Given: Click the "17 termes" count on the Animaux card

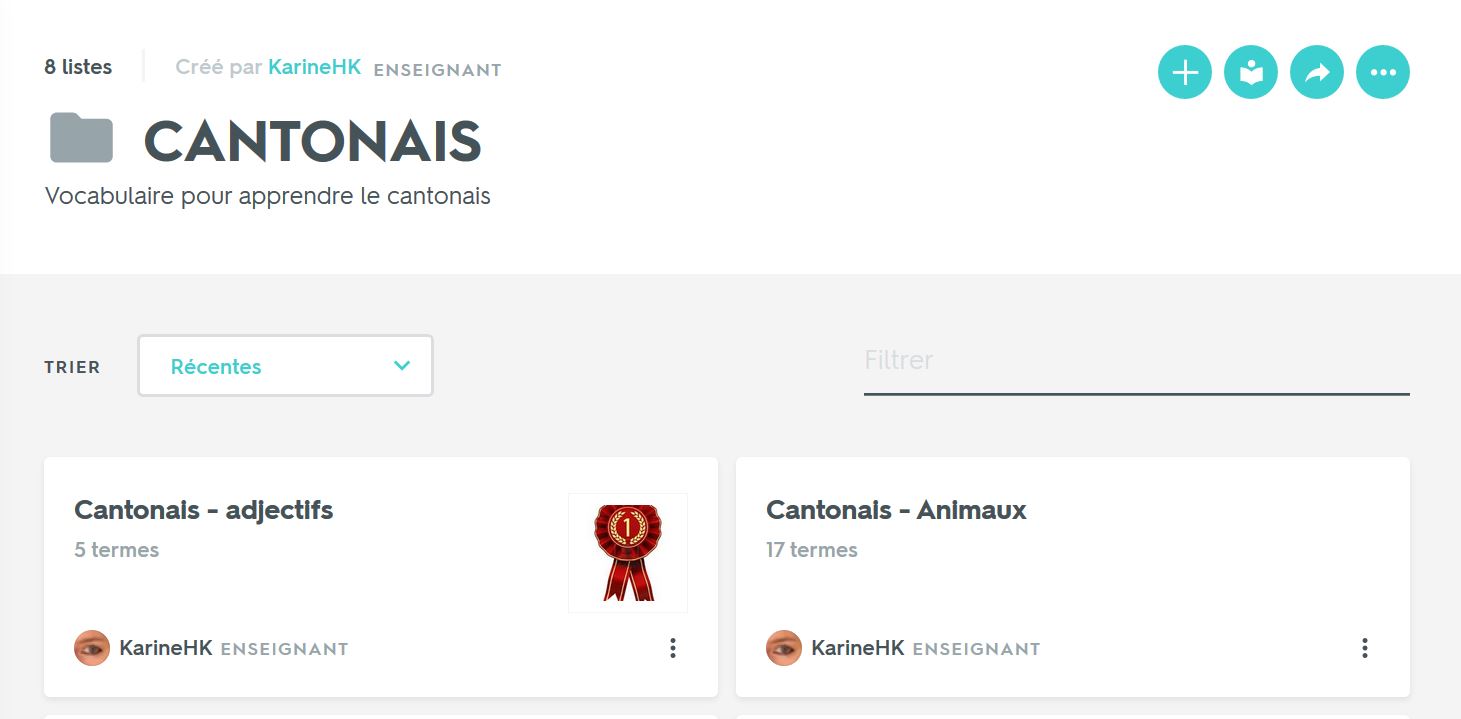Looking at the screenshot, I should click(x=812, y=550).
